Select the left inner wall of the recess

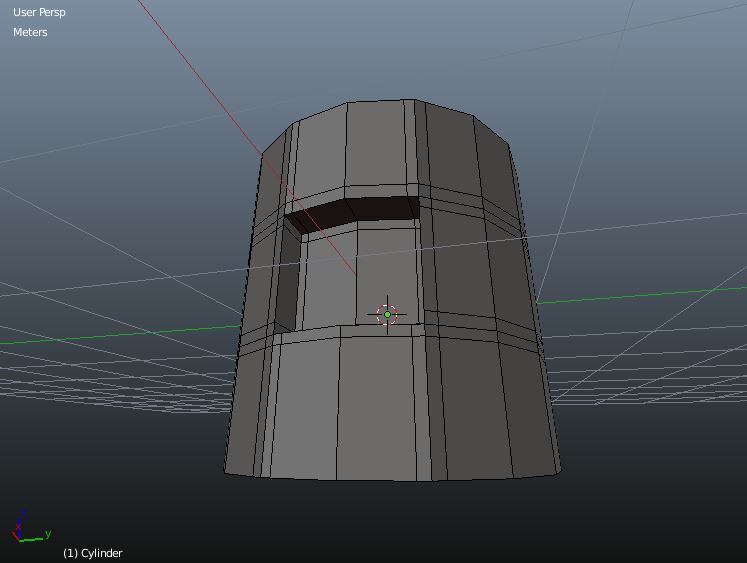tap(287, 279)
